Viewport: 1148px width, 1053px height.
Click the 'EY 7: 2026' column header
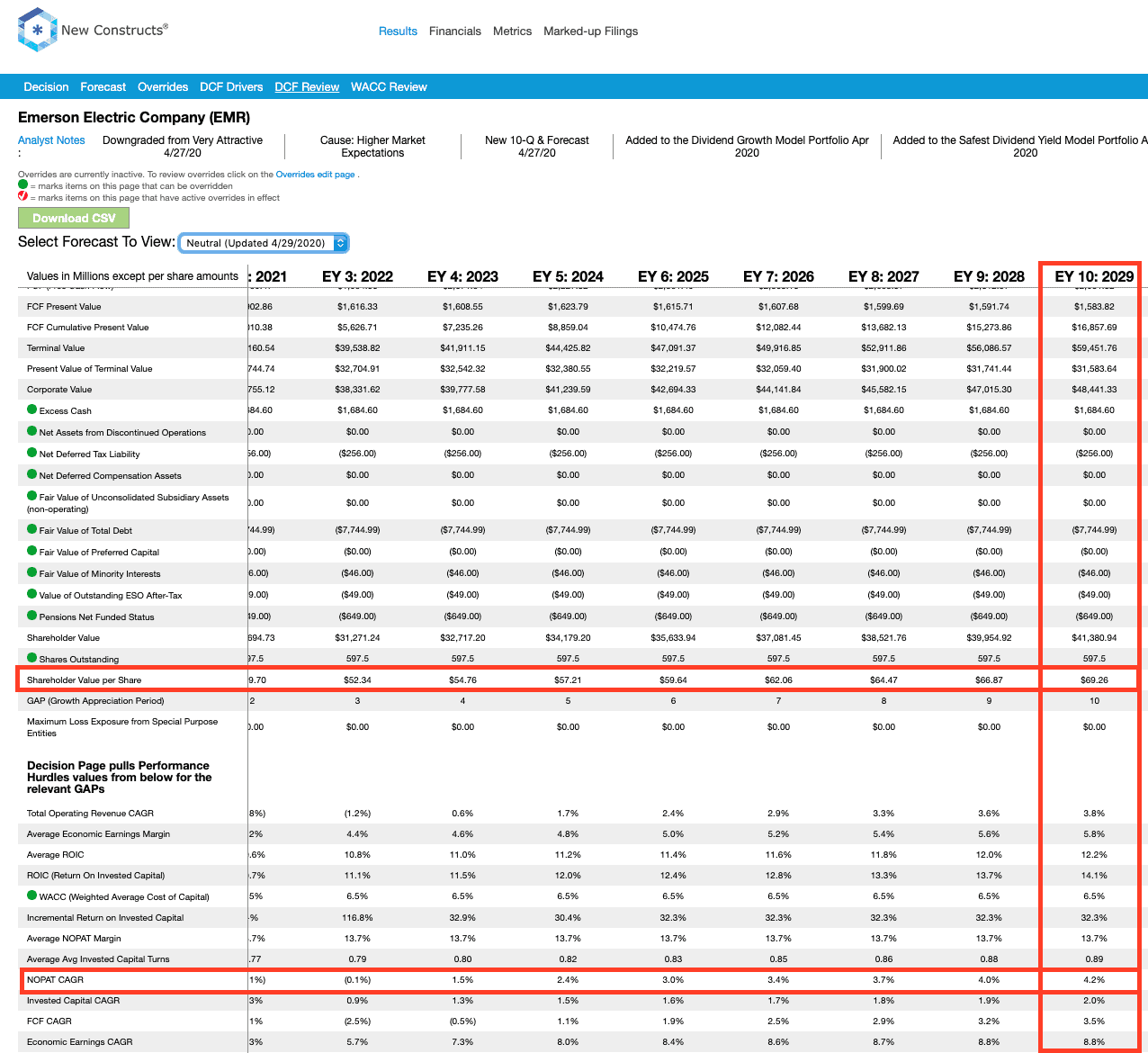[x=779, y=276]
